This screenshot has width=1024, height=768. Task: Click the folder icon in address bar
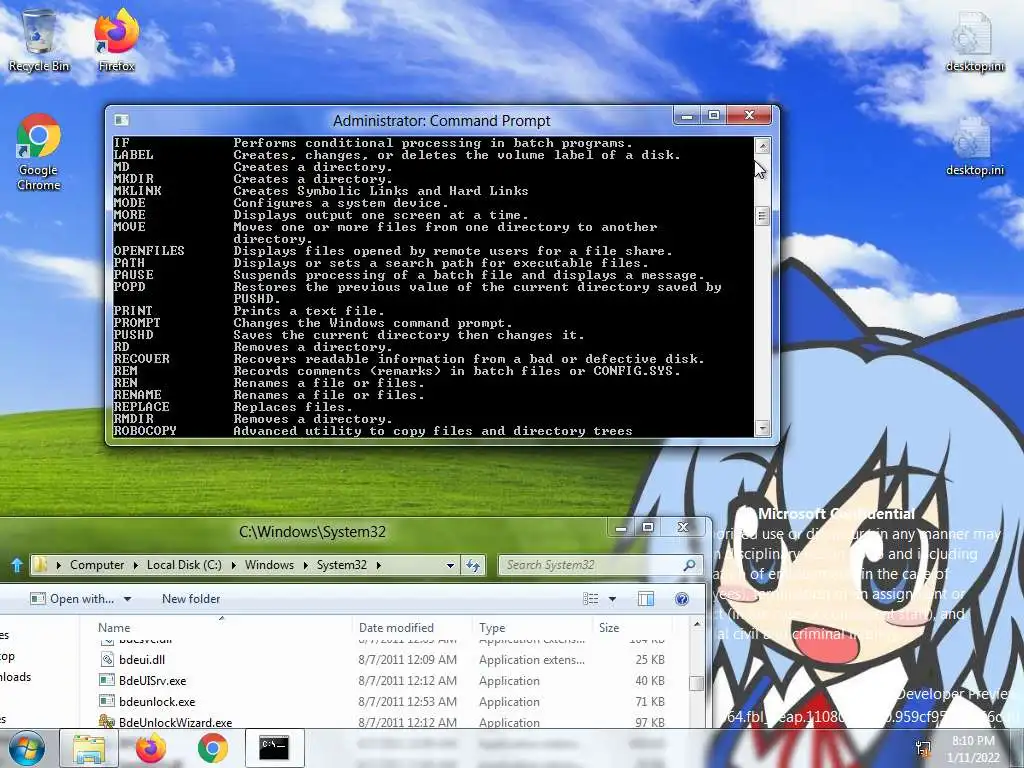click(40, 565)
